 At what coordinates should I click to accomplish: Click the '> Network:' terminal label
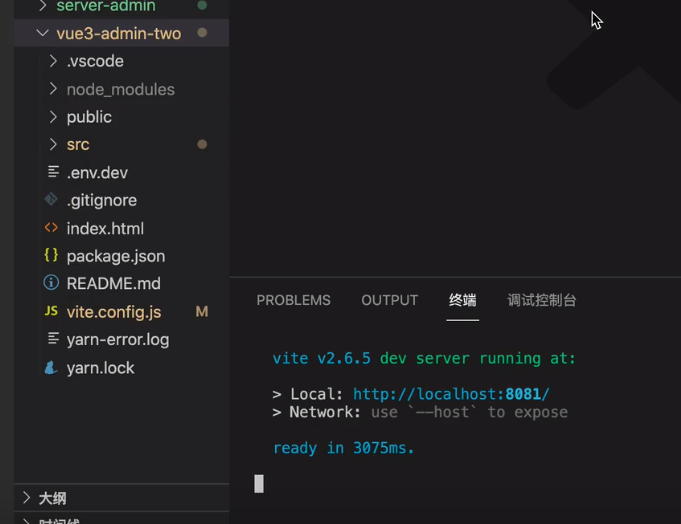(x=316, y=412)
